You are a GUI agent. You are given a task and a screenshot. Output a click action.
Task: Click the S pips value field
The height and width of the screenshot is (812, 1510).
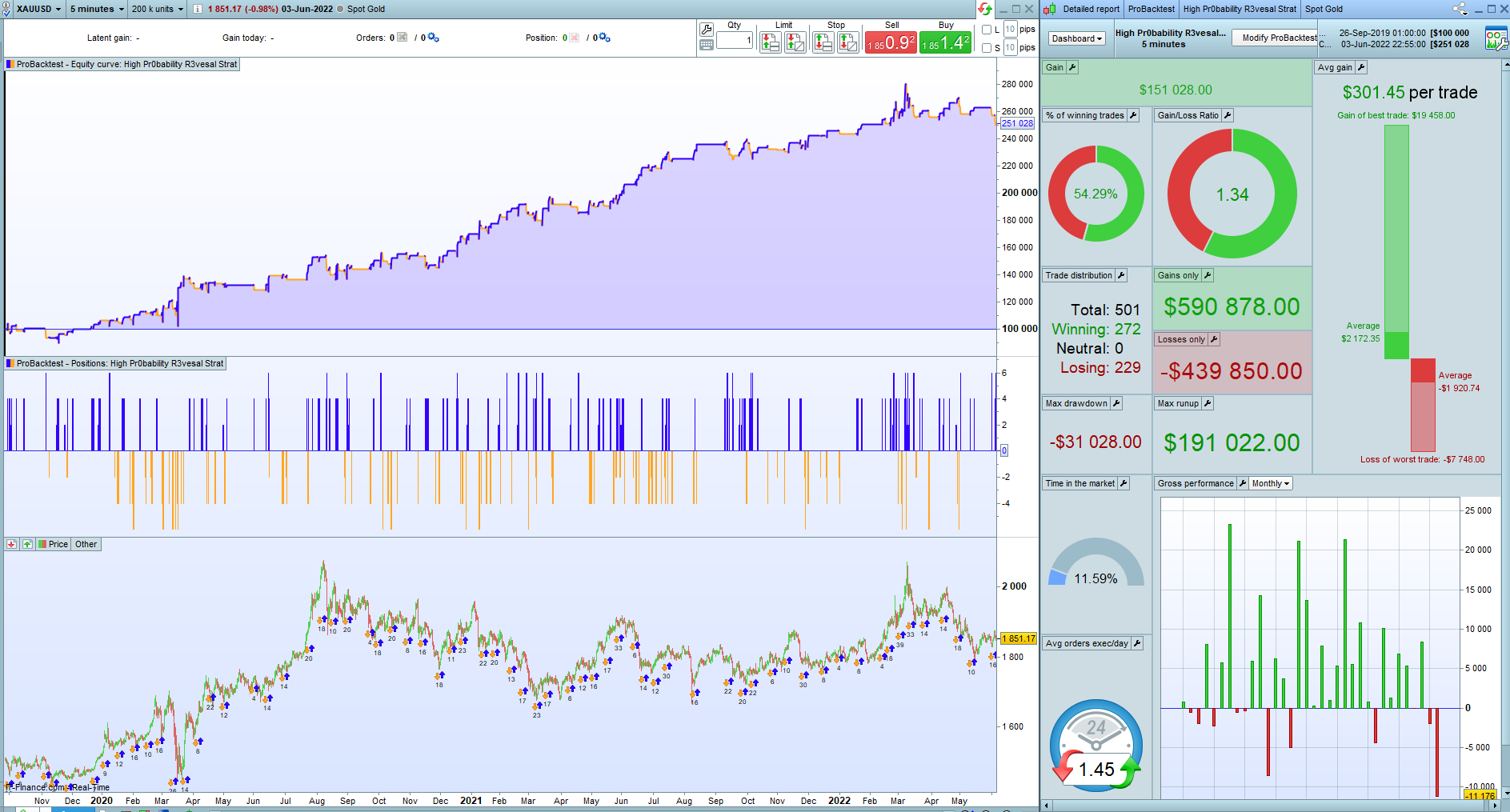(x=1011, y=48)
